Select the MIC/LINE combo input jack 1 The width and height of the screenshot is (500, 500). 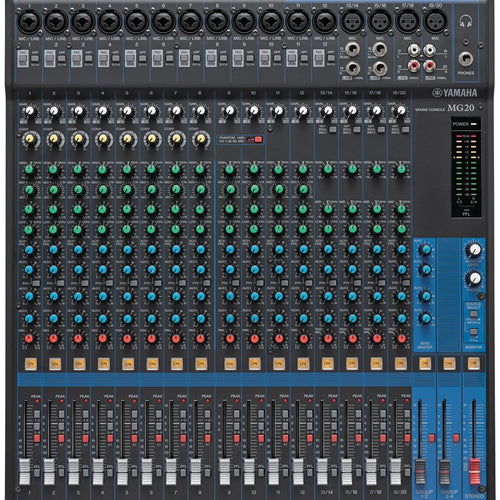29,22
